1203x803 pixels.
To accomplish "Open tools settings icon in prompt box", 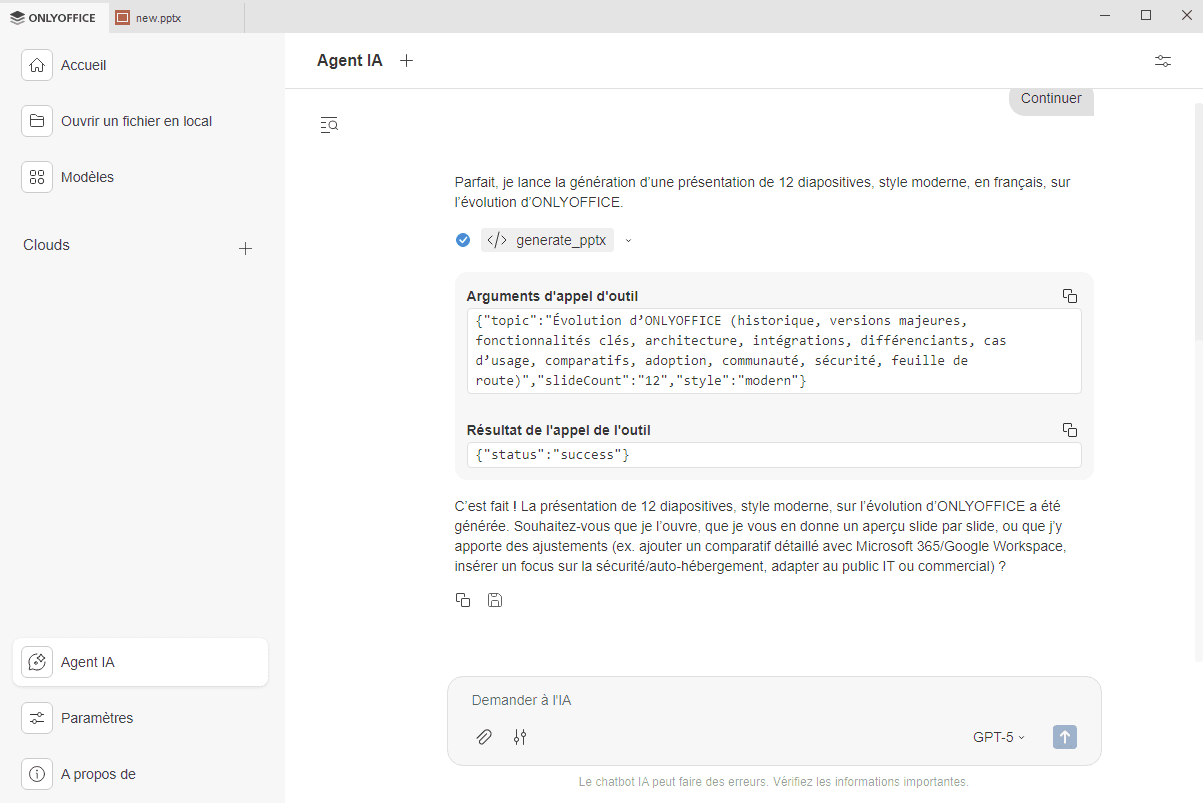I will (520, 737).
